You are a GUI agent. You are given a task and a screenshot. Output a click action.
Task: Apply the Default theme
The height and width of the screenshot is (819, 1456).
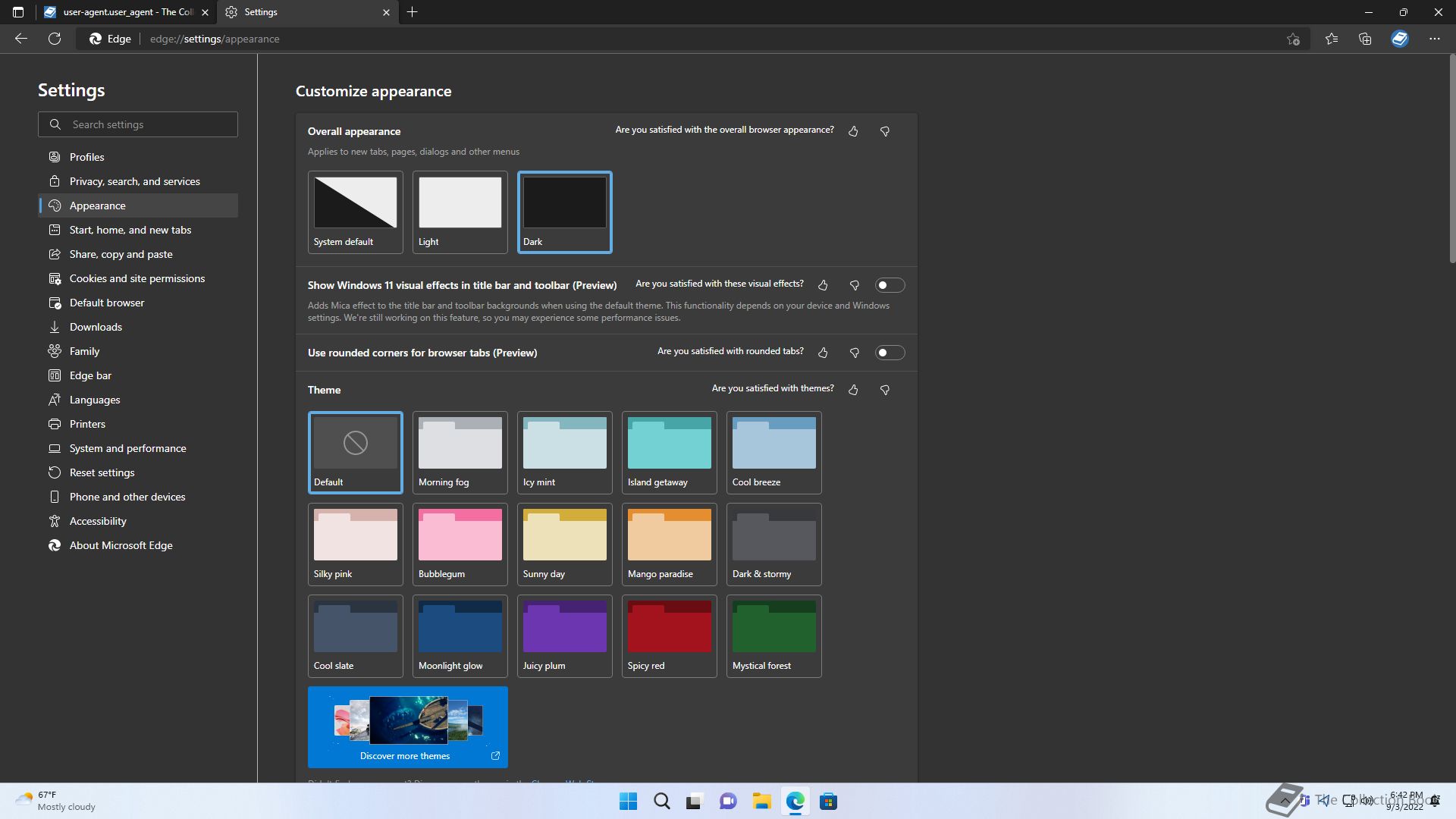355,453
